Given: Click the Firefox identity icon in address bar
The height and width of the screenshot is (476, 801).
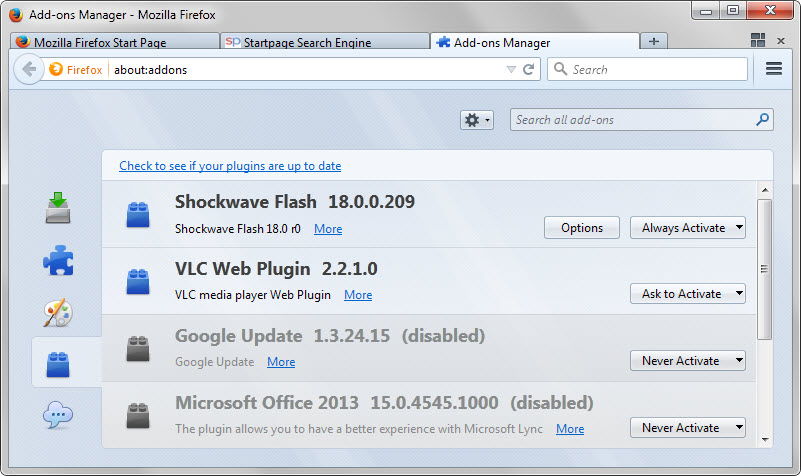Looking at the screenshot, I should [56, 69].
